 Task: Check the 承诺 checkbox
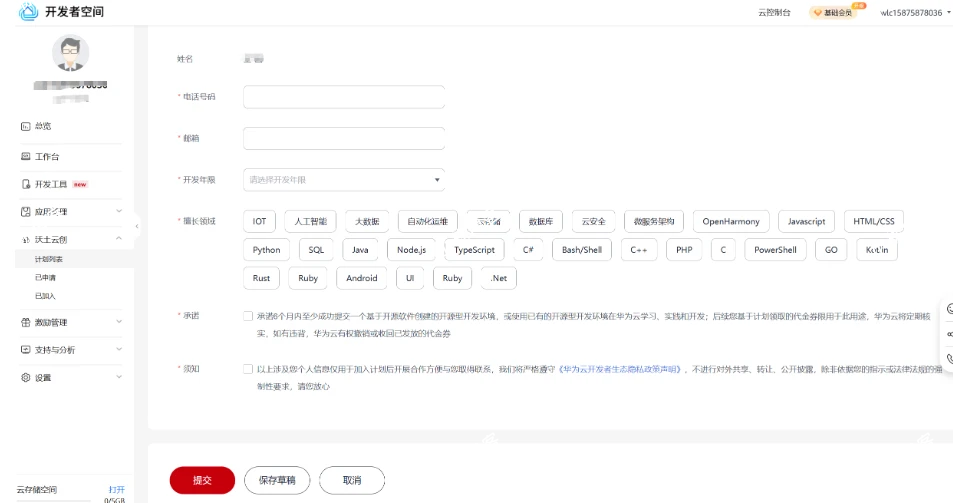[x=248, y=316]
